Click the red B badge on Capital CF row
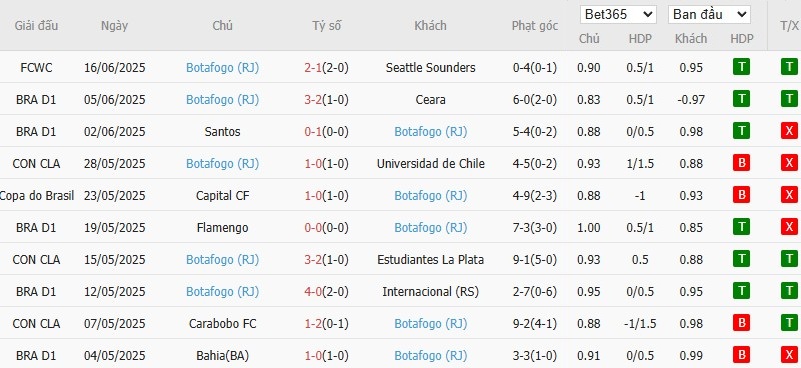This screenshot has width=801, height=368. pos(741,196)
